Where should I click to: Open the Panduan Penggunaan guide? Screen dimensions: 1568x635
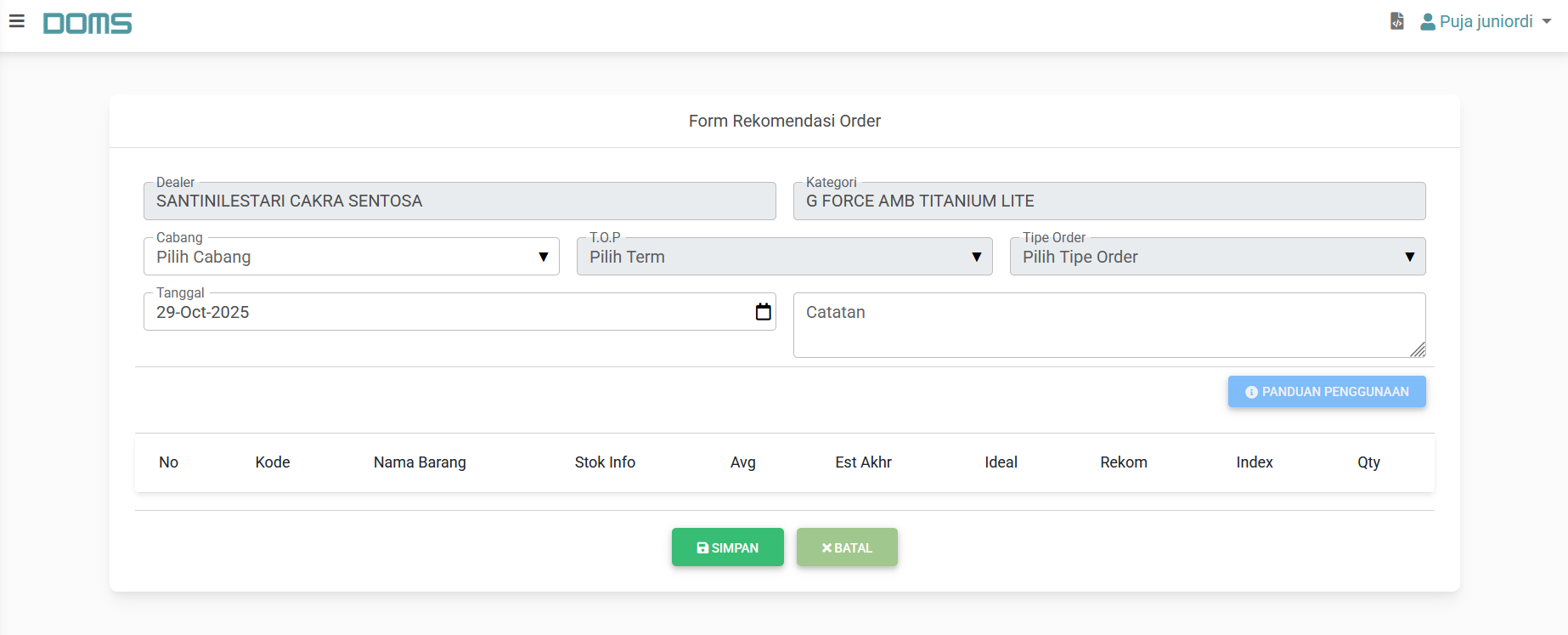pos(1326,392)
